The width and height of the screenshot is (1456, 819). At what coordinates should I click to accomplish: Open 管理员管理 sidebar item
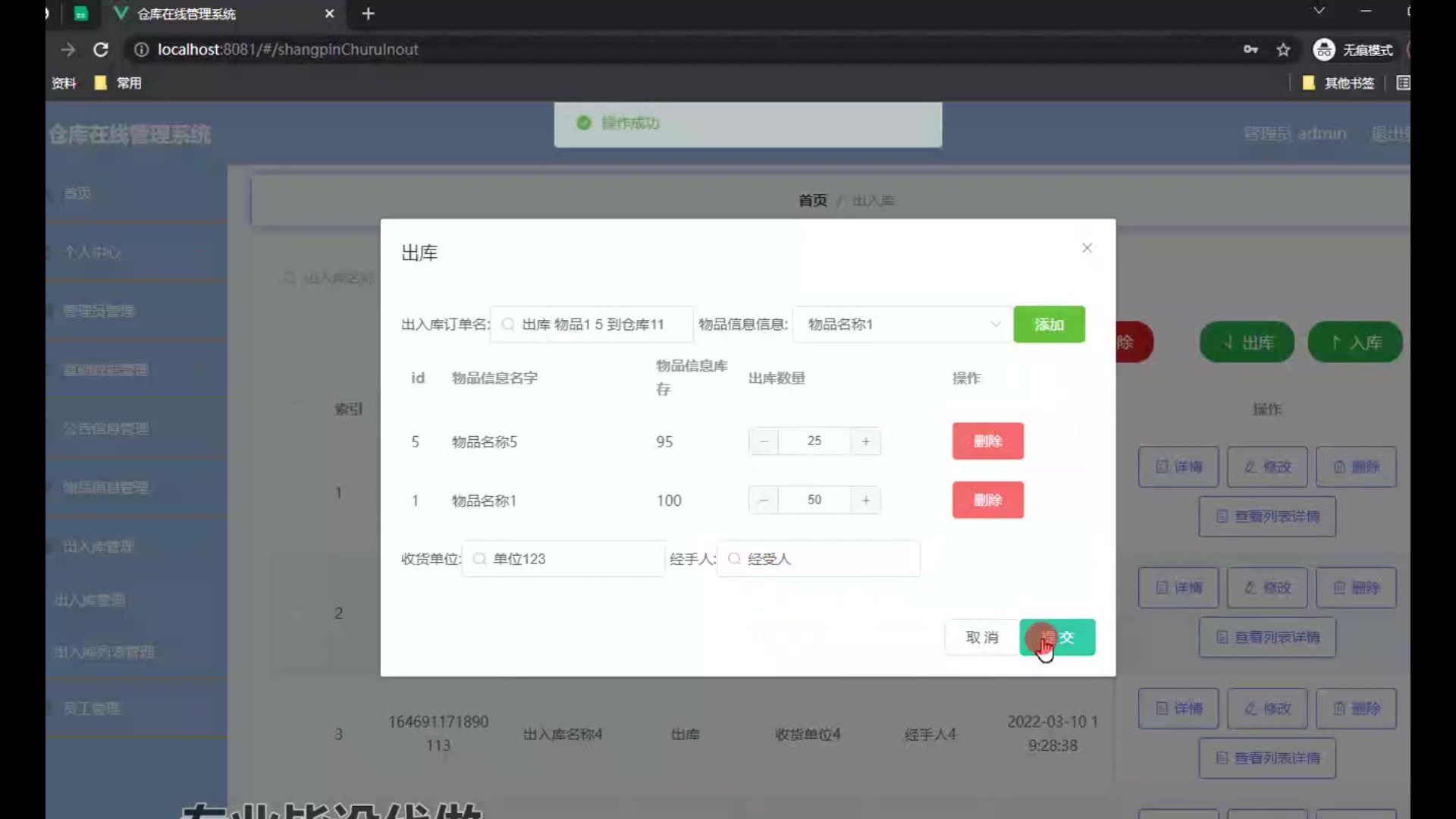point(99,311)
